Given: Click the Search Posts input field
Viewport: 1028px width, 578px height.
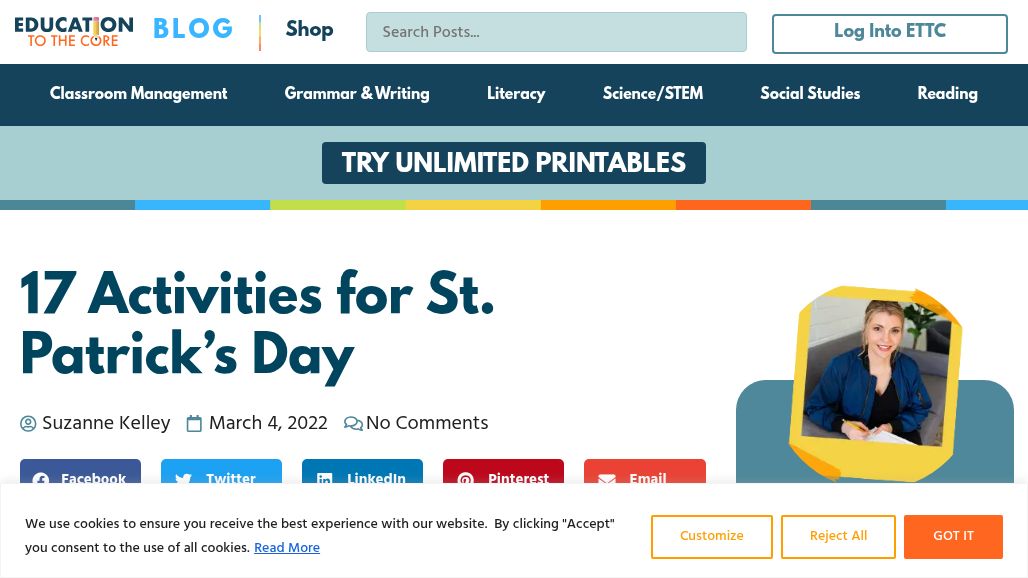Looking at the screenshot, I should pos(556,32).
